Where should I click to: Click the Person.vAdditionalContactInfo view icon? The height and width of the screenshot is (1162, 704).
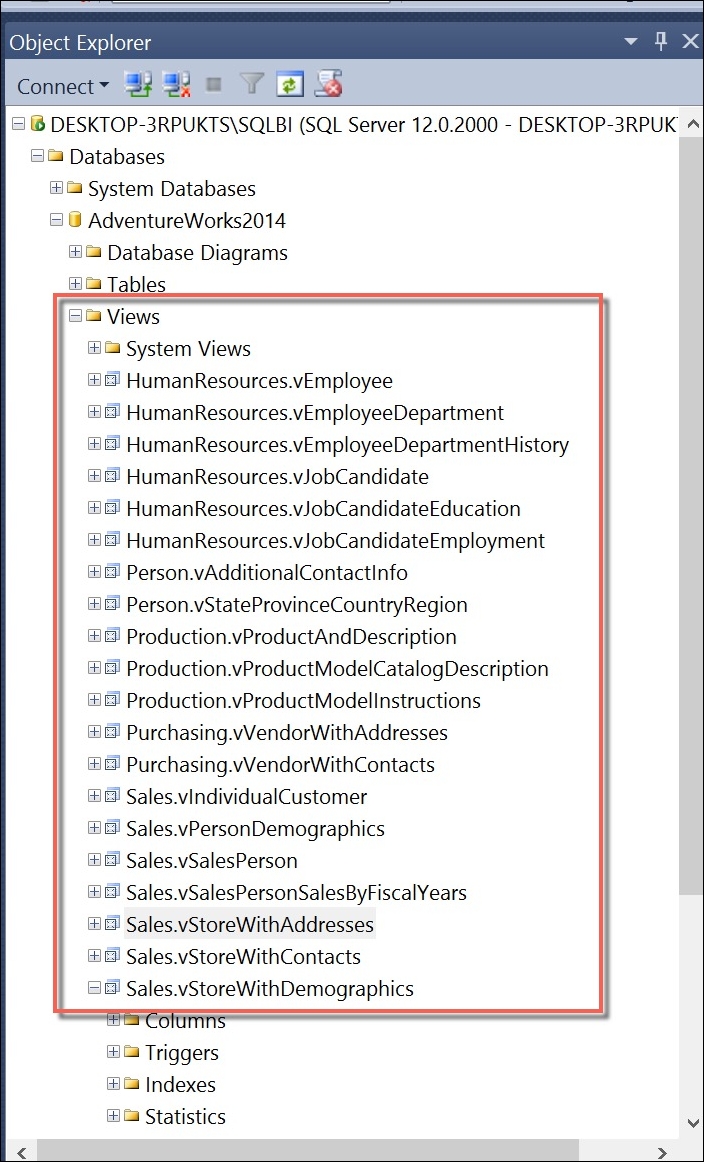tap(111, 572)
